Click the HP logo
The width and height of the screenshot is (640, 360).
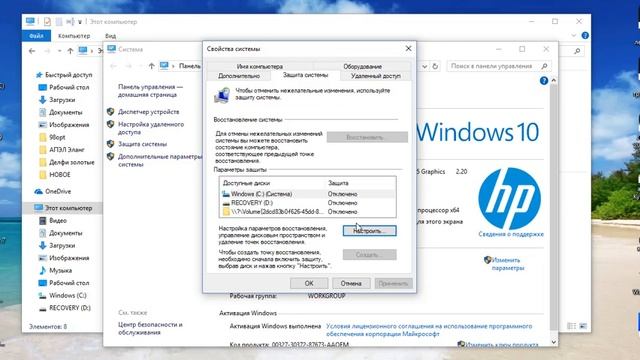pos(509,199)
